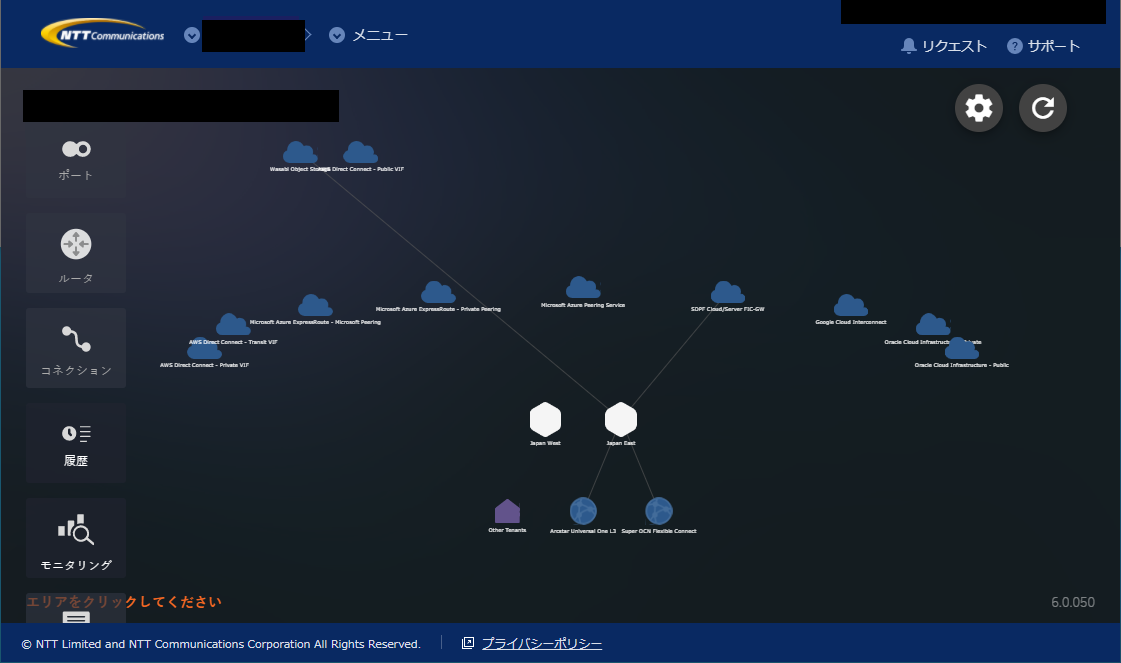The width and height of the screenshot is (1121, 663).
Task: Click the version number 6.0.050
Action: tap(1072, 602)
